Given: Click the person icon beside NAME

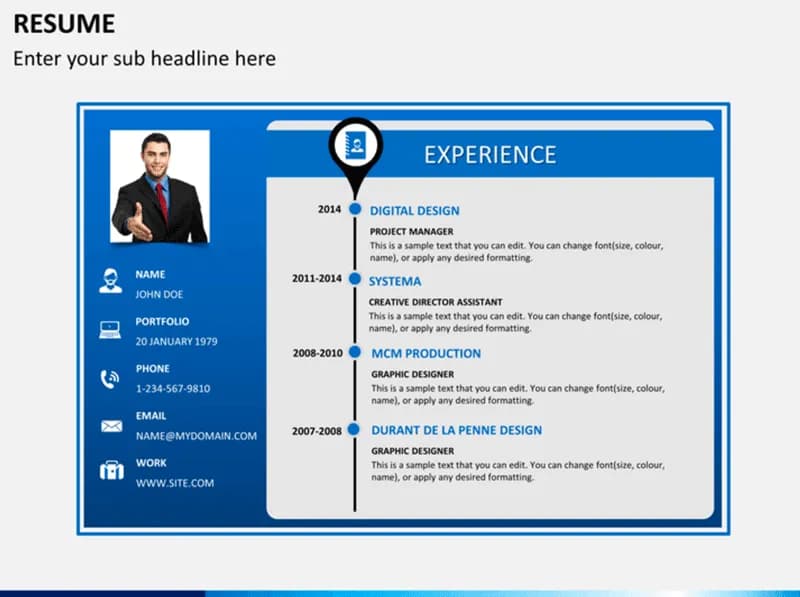Looking at the screenshot, I should click(110, 281).
